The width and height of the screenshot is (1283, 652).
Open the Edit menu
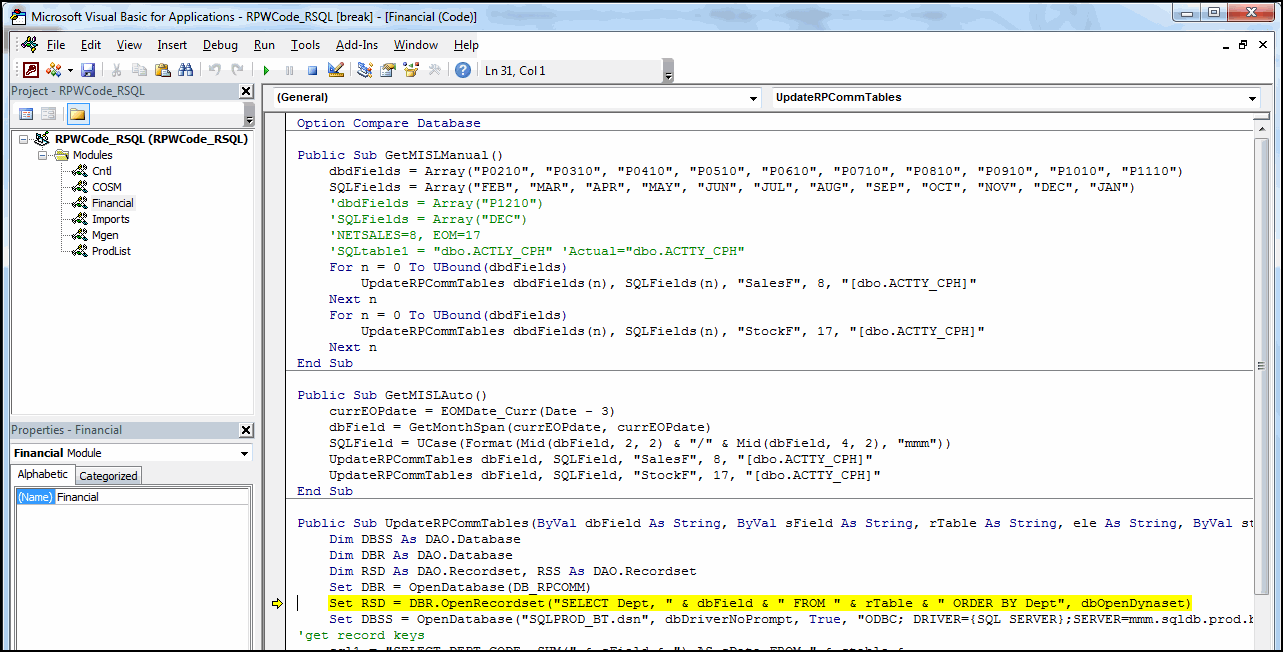(x=91, y=45)
